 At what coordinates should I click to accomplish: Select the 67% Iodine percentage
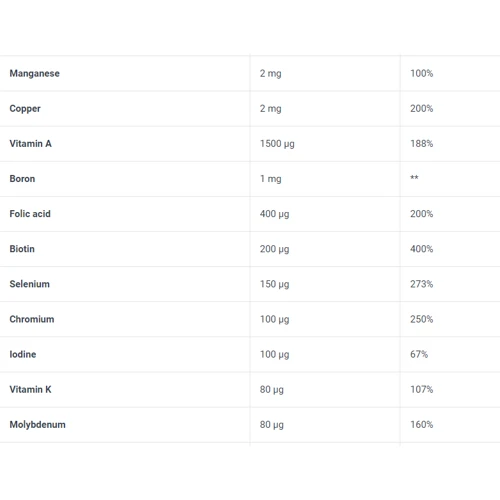(419, 354)
